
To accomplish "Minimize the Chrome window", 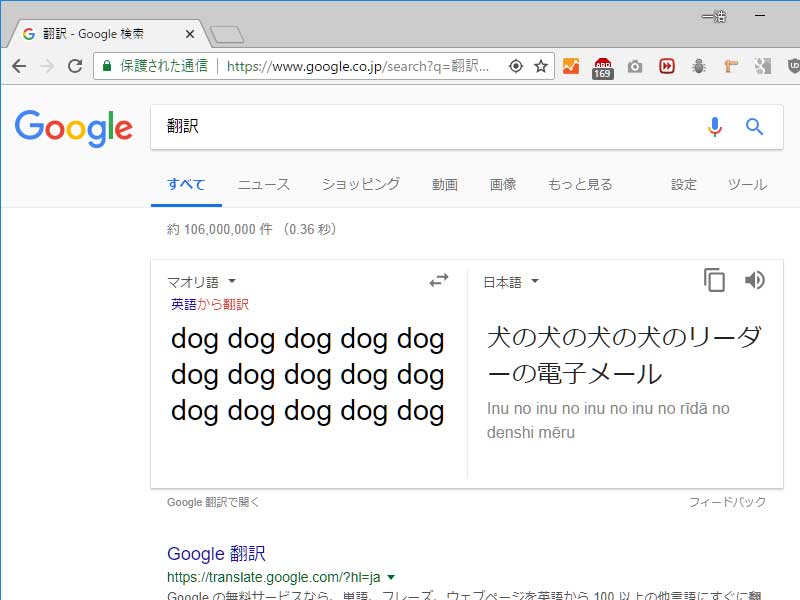I will [x=760, y=15].
